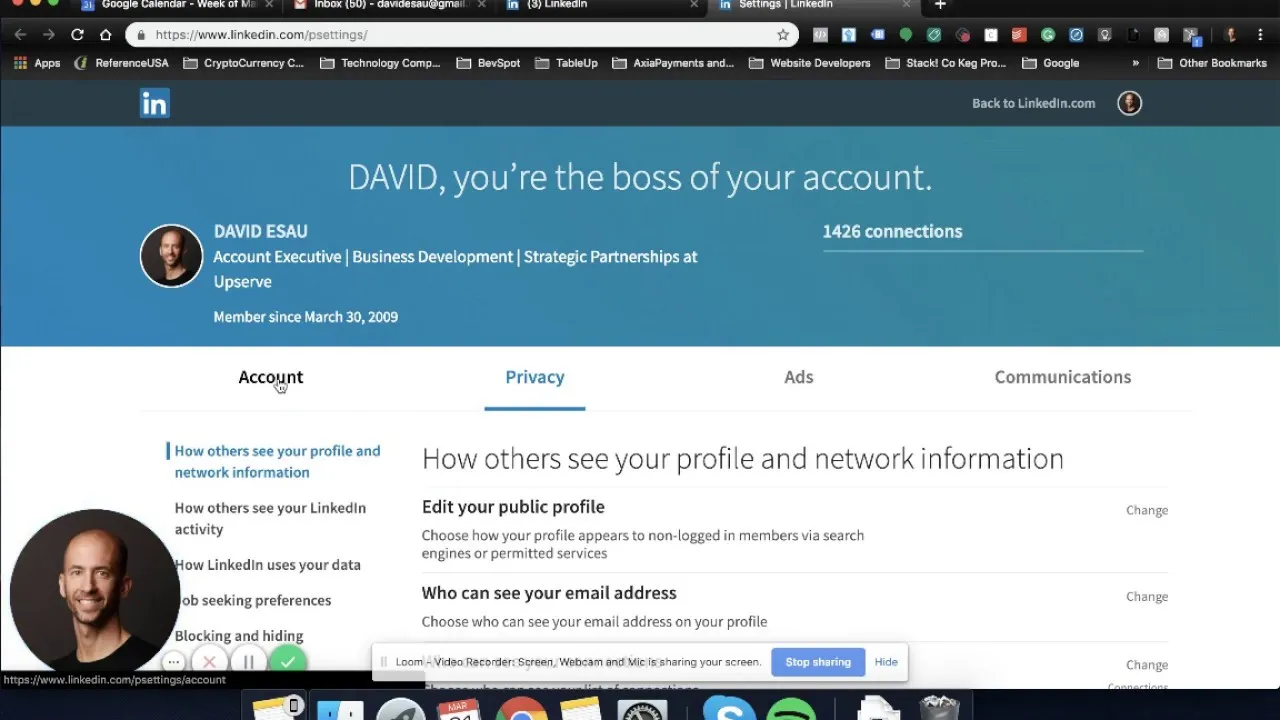This screenshot has height=720, width=1280.
Task: Open Skype from the Dock
Action: point(728,708)
